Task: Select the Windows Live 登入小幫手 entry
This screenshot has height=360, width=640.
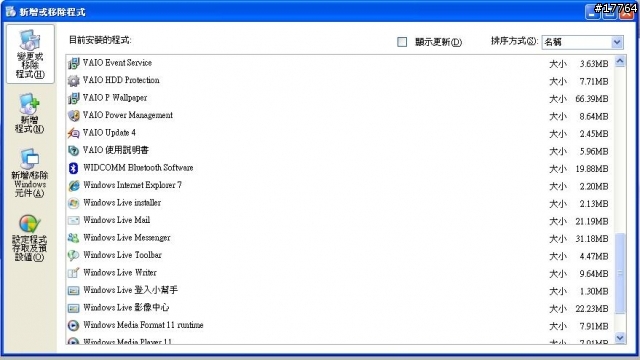Action: 340,291
